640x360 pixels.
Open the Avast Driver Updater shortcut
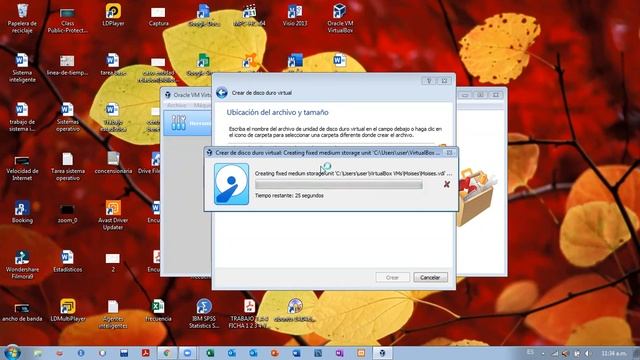click(x=113, y=215)
